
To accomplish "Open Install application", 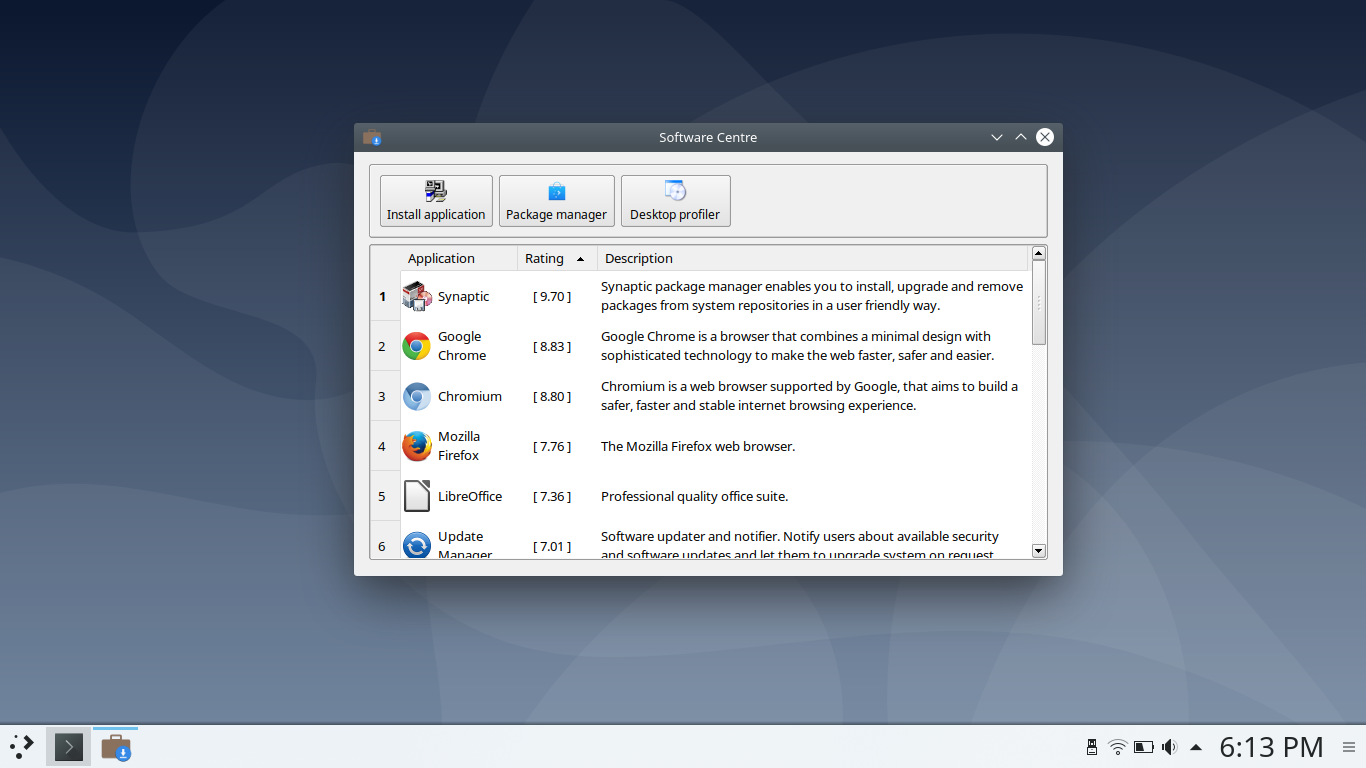I will (x=436, y=200).
